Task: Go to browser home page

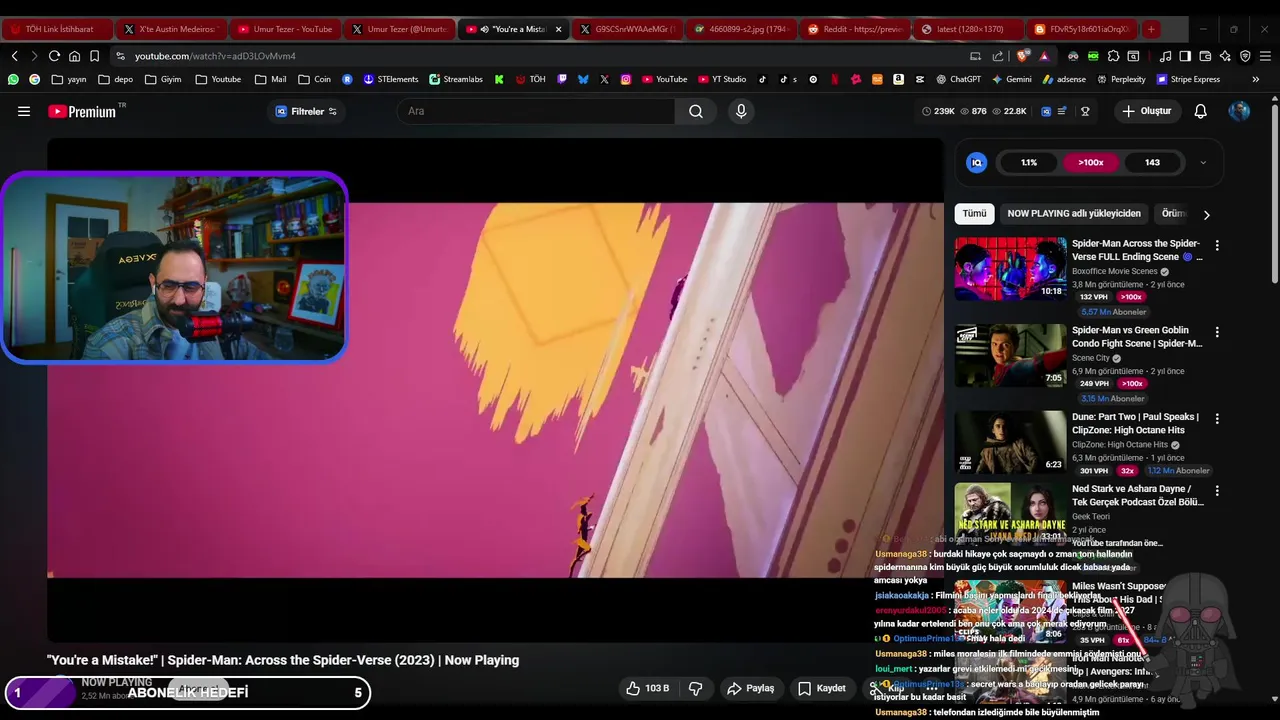Action: 74,56
